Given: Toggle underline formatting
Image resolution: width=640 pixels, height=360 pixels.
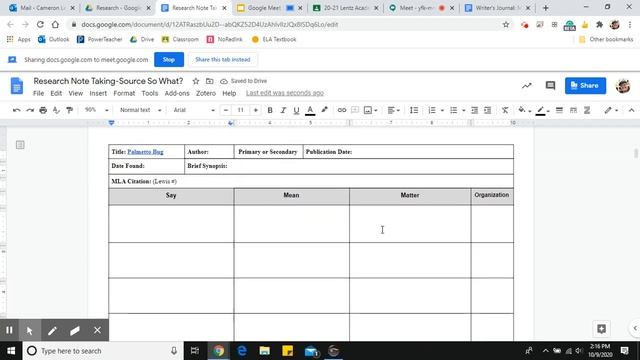Looking at the screenshot, I should pos(296,110).
